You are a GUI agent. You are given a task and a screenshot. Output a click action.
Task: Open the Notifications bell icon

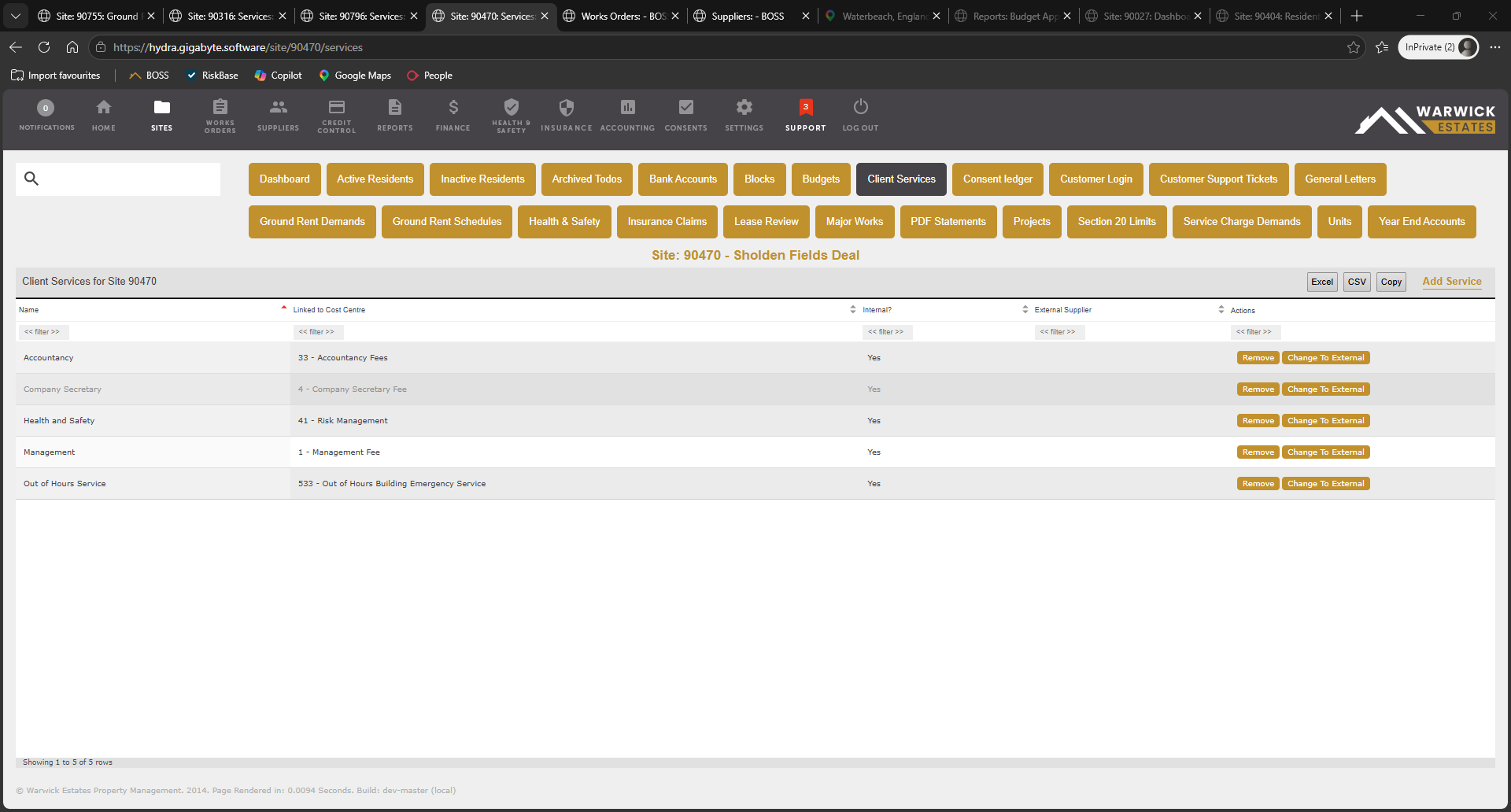pyautogui.click(x=46, y=108)
